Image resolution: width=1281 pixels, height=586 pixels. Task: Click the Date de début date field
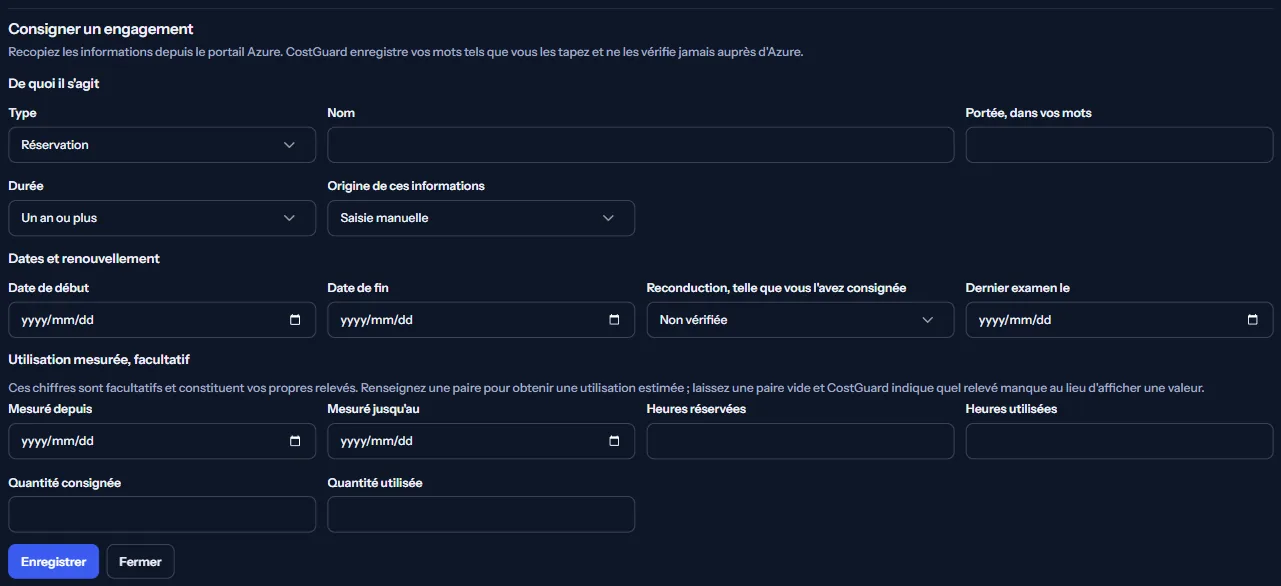[162, 320]
